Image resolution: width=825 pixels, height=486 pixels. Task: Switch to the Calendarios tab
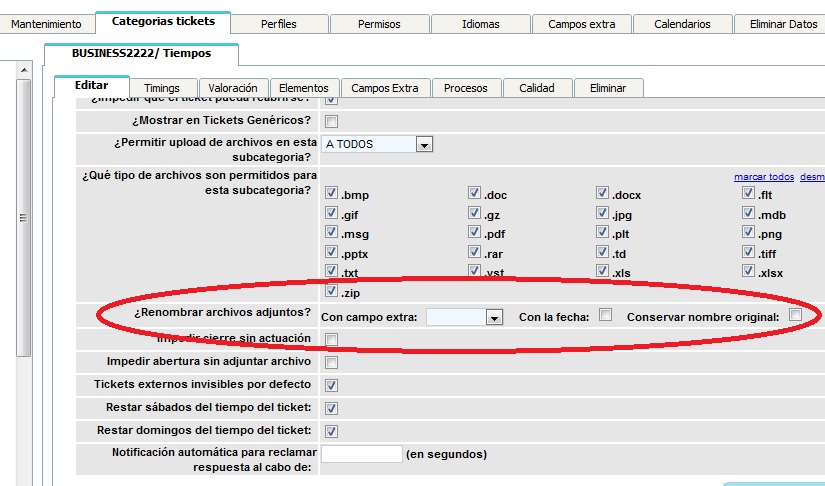(682, 24)
